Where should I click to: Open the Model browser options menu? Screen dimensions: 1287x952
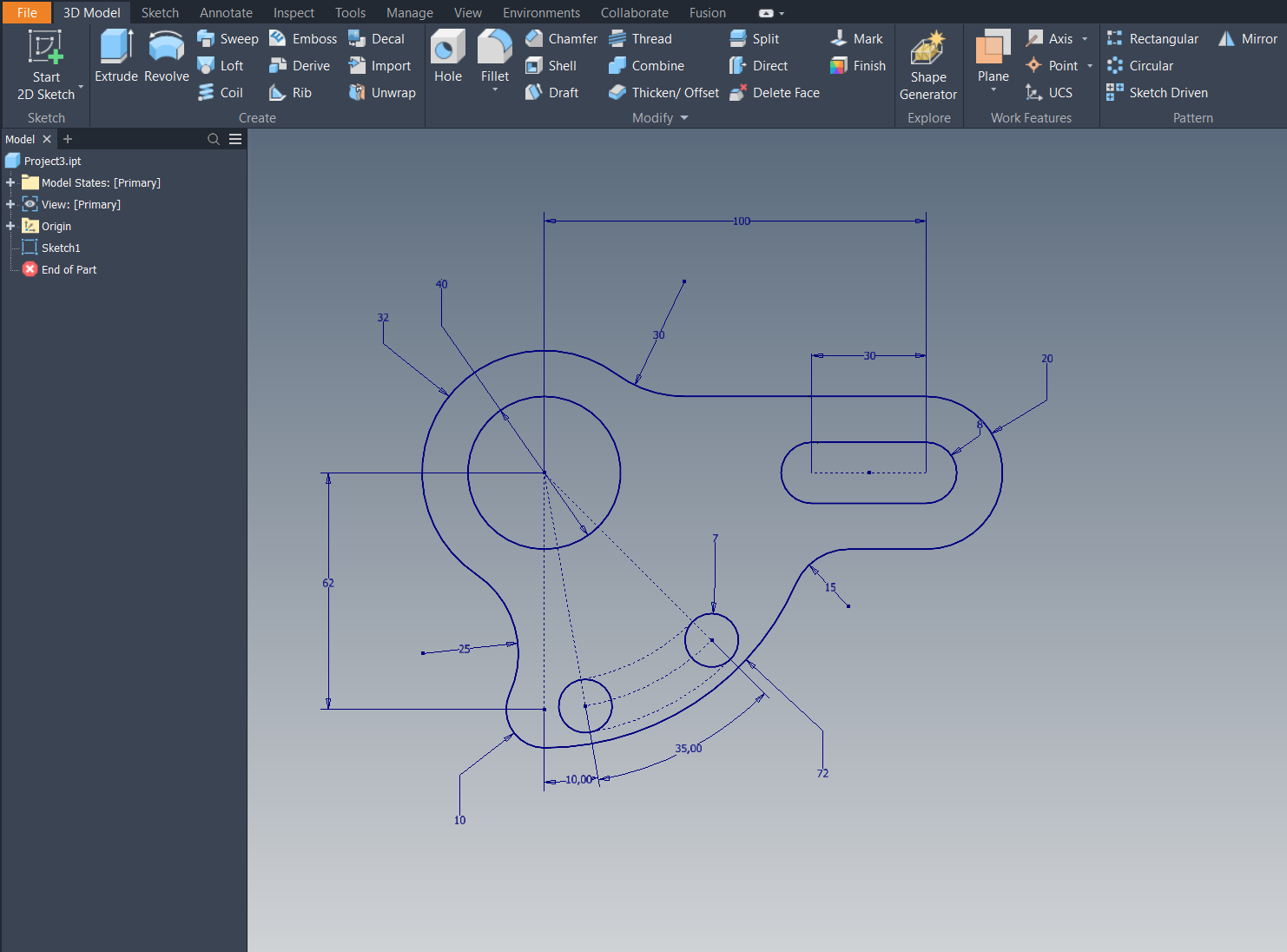coord(235,139)
